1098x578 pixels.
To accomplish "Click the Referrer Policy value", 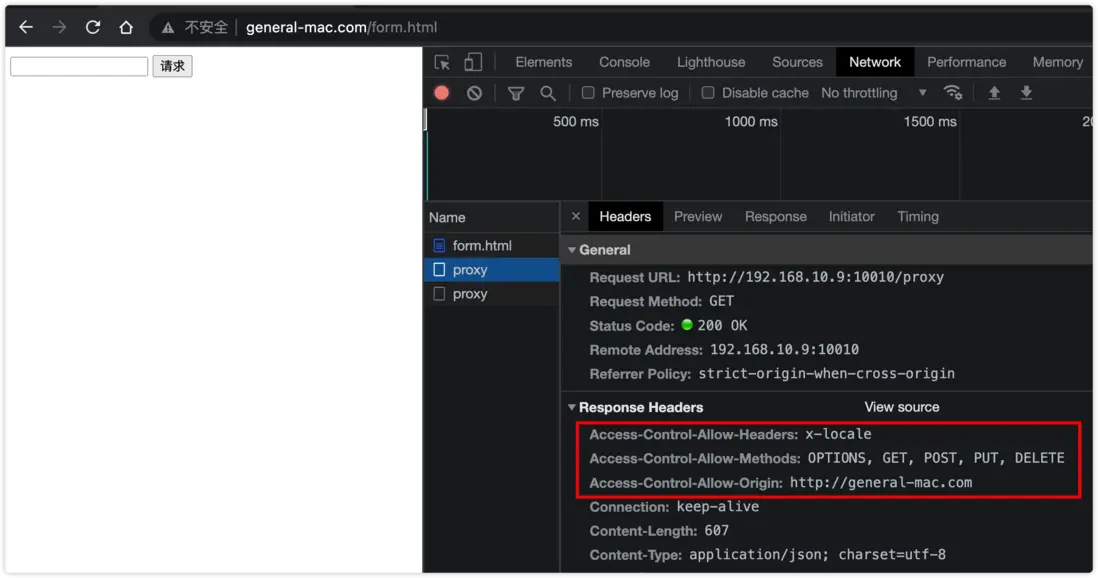I will tap(826, 374).
